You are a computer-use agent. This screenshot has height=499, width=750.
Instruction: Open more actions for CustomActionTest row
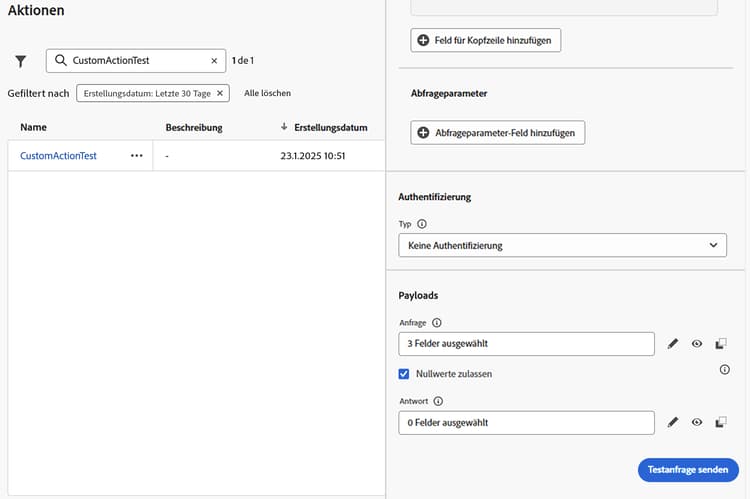[x=137, y=156]
